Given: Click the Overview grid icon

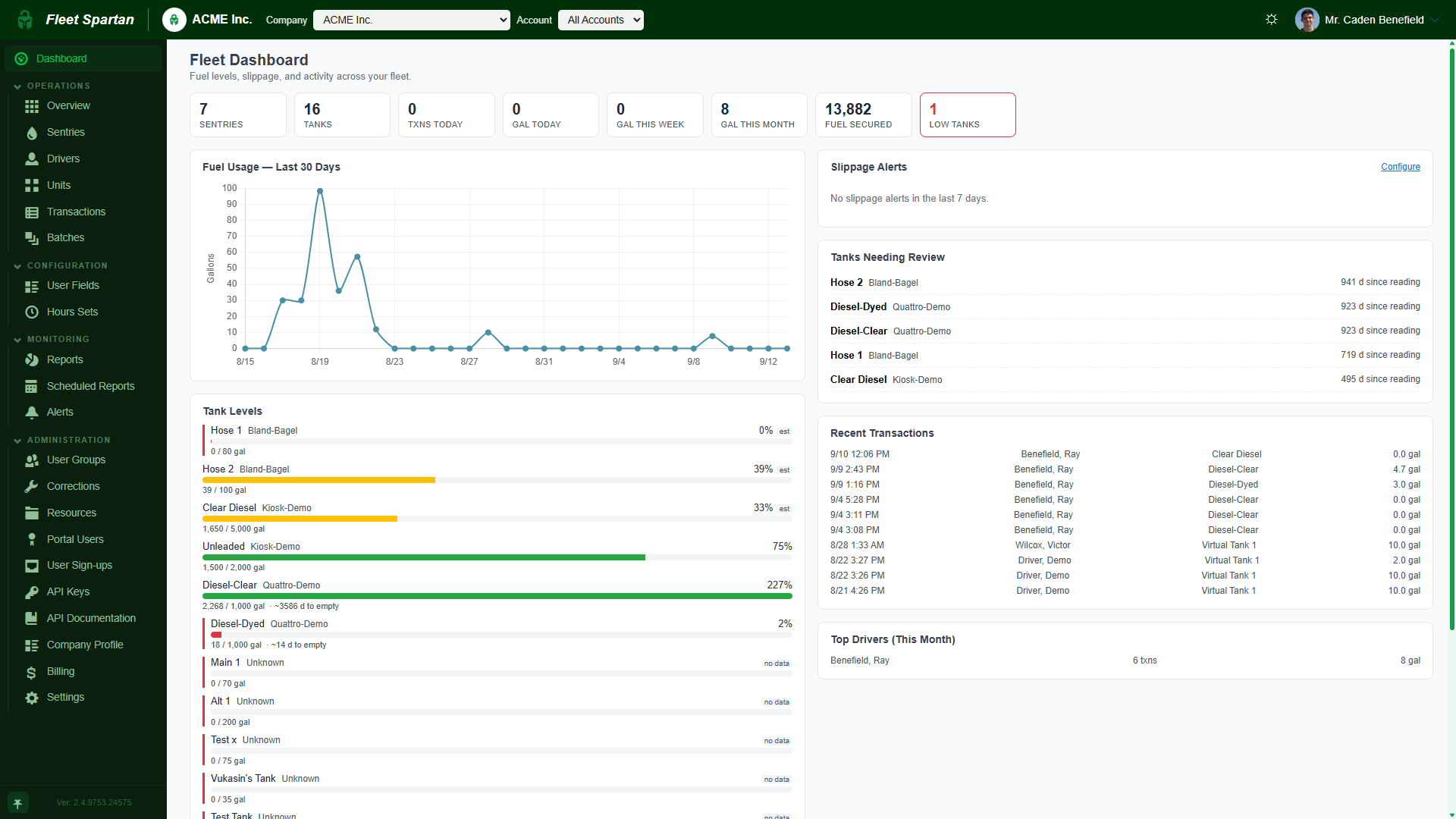Looking at the screenshot, I should point(32,106).
